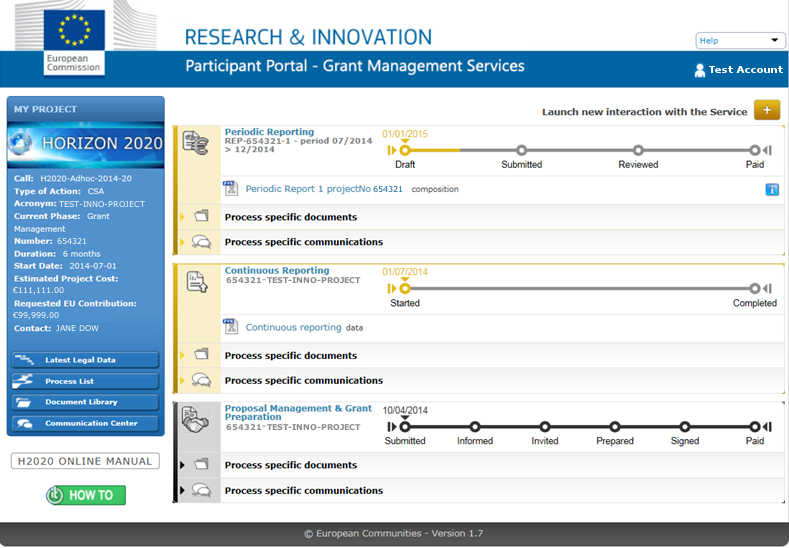Click the Started step on Continuous Reporting timeline
789x548 pixels.
pyautogui.click(x=405, y=288)
